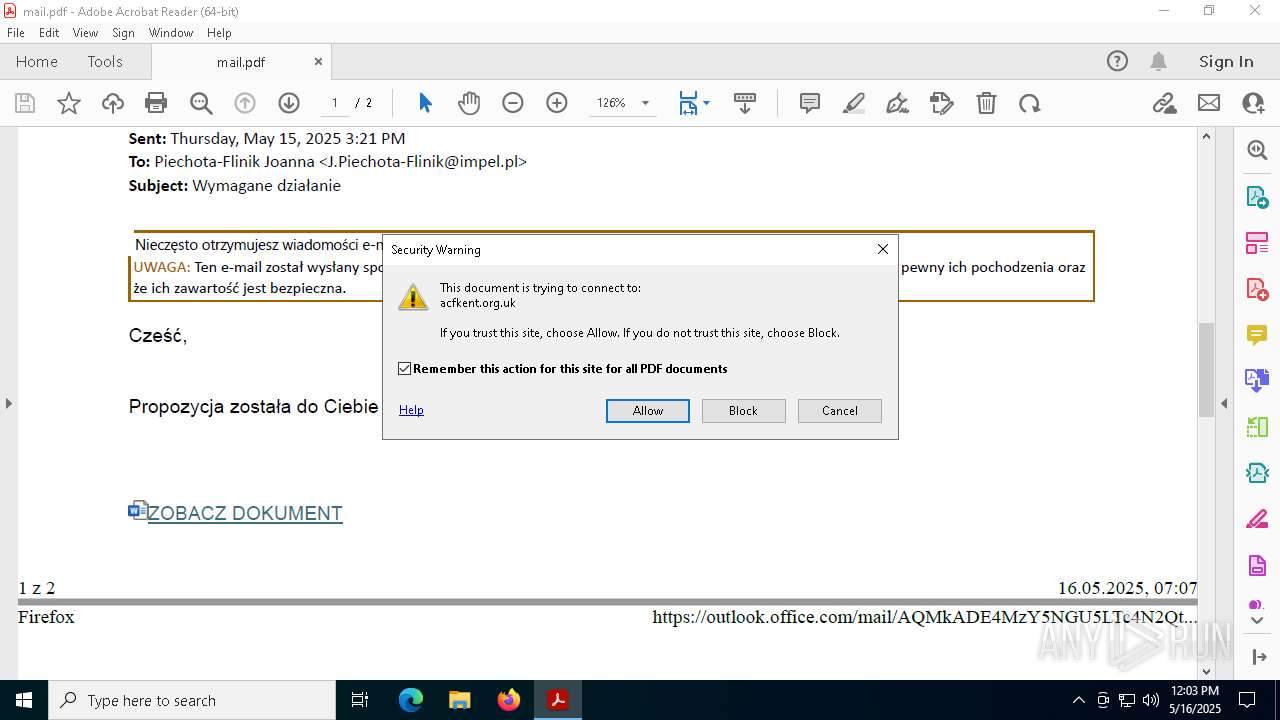This screenshot has height=720, width=1280.
Task: Open the Create PDF sidebar tool
Action: click(x=1257, y=289)
